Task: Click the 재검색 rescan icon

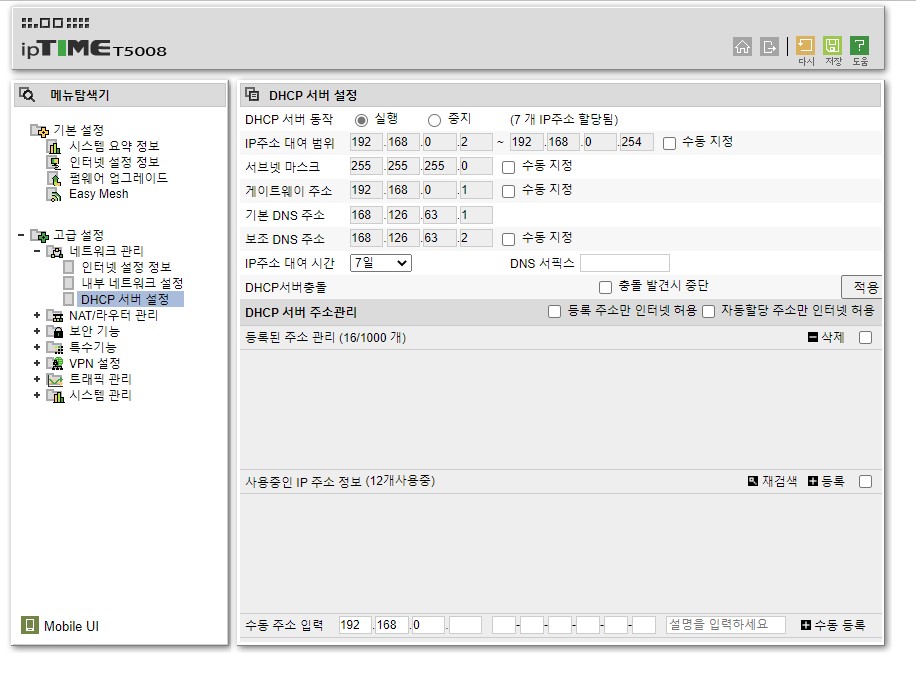Action: (752, 481)
